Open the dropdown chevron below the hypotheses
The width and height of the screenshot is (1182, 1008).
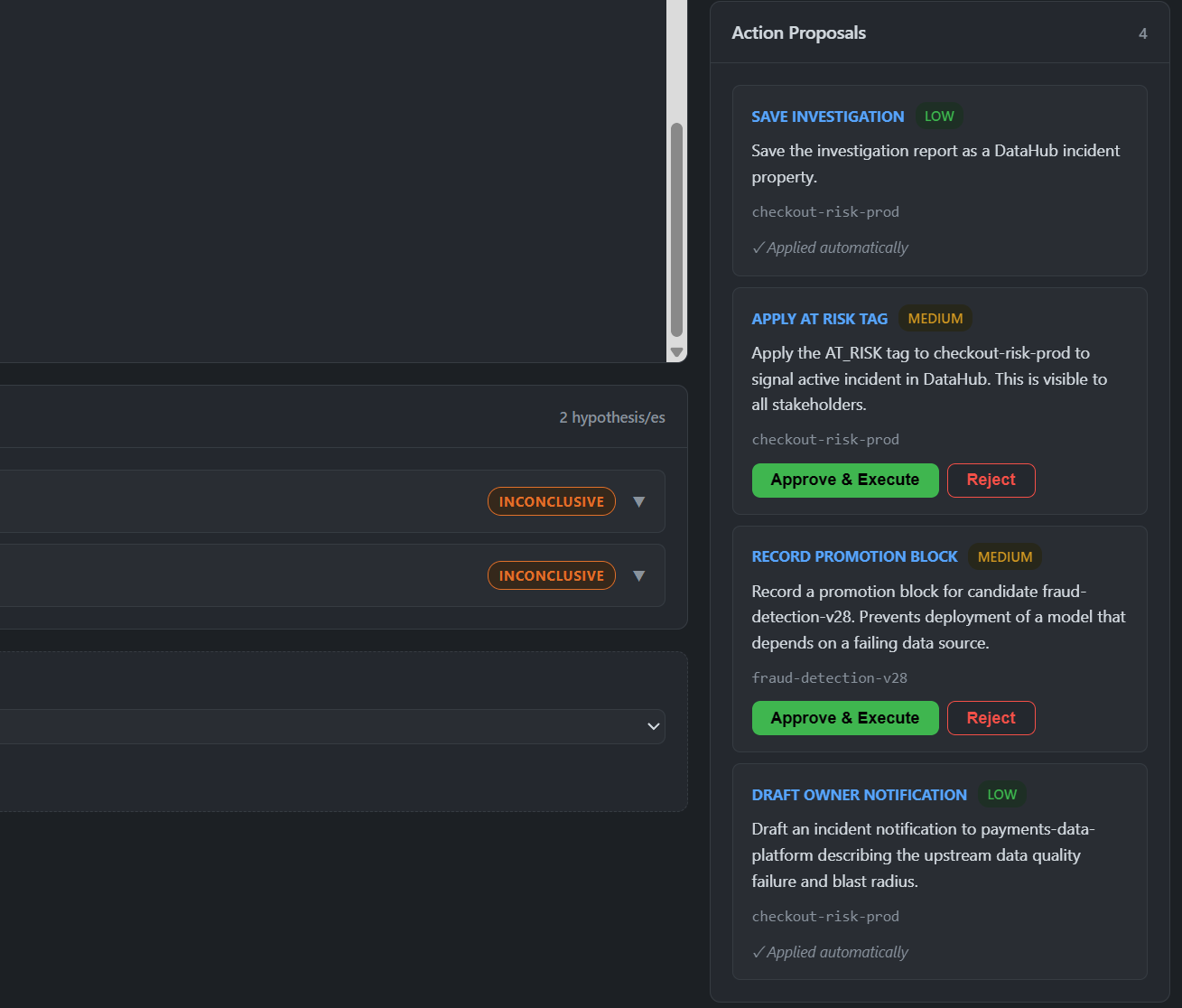point(654,726)
